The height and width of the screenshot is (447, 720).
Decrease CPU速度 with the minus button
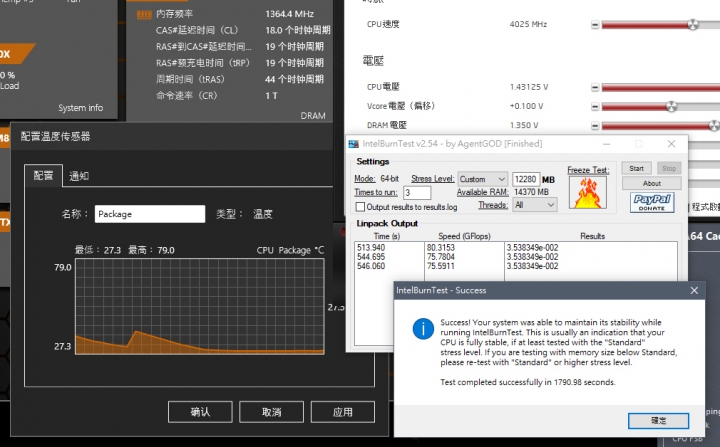click(595, 25)
